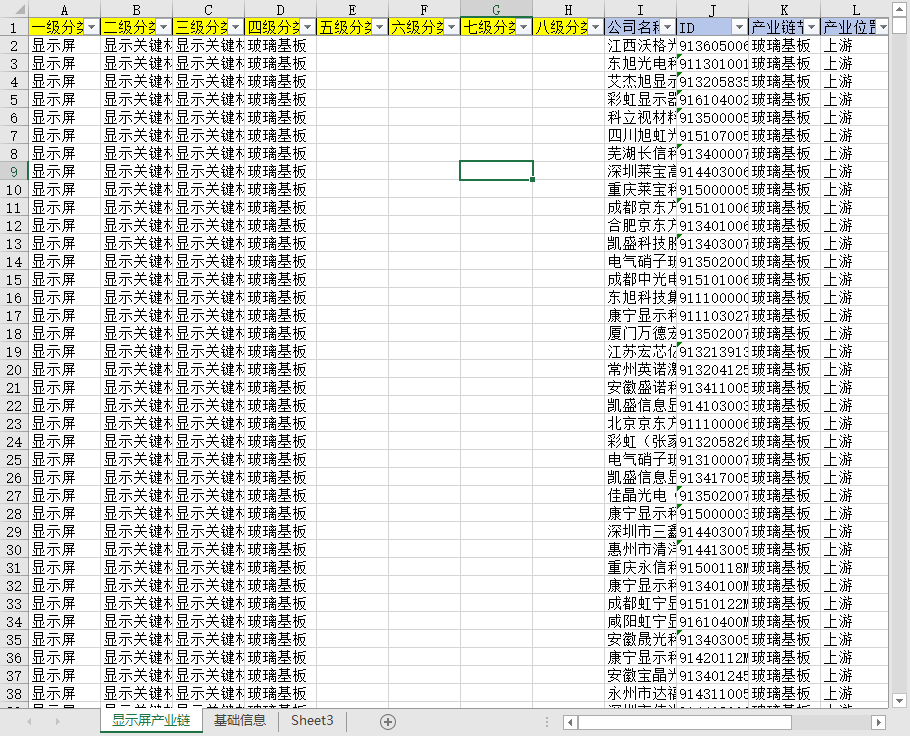Image resolution: width=910 pixels, height=736 pixels.
Task: Open filter dropdown for 公司名称 column
Action: (x=667, y=27)
